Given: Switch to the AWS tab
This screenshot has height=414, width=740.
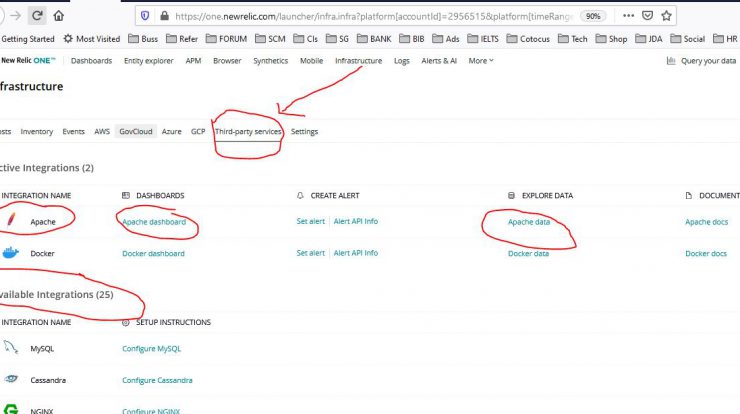Looking at the screenshot, I should point(102,131).
